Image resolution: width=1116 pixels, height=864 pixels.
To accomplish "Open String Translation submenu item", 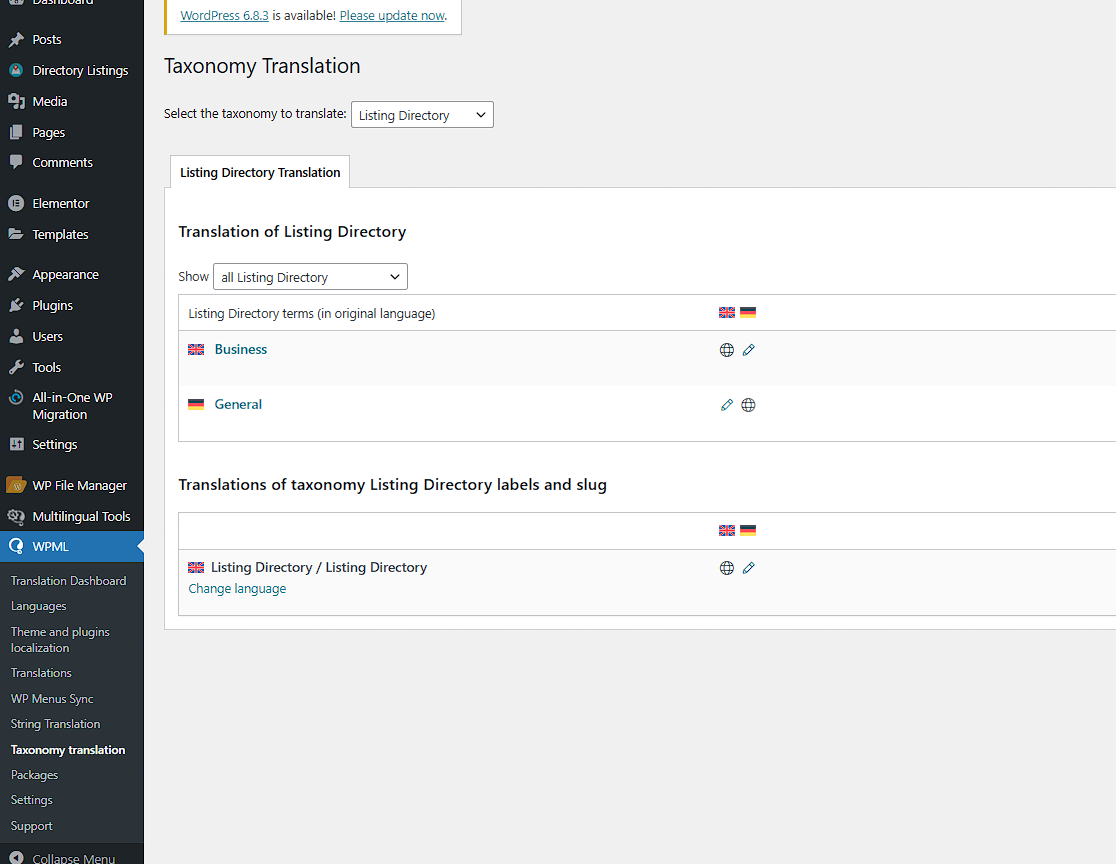I will 56,724.
